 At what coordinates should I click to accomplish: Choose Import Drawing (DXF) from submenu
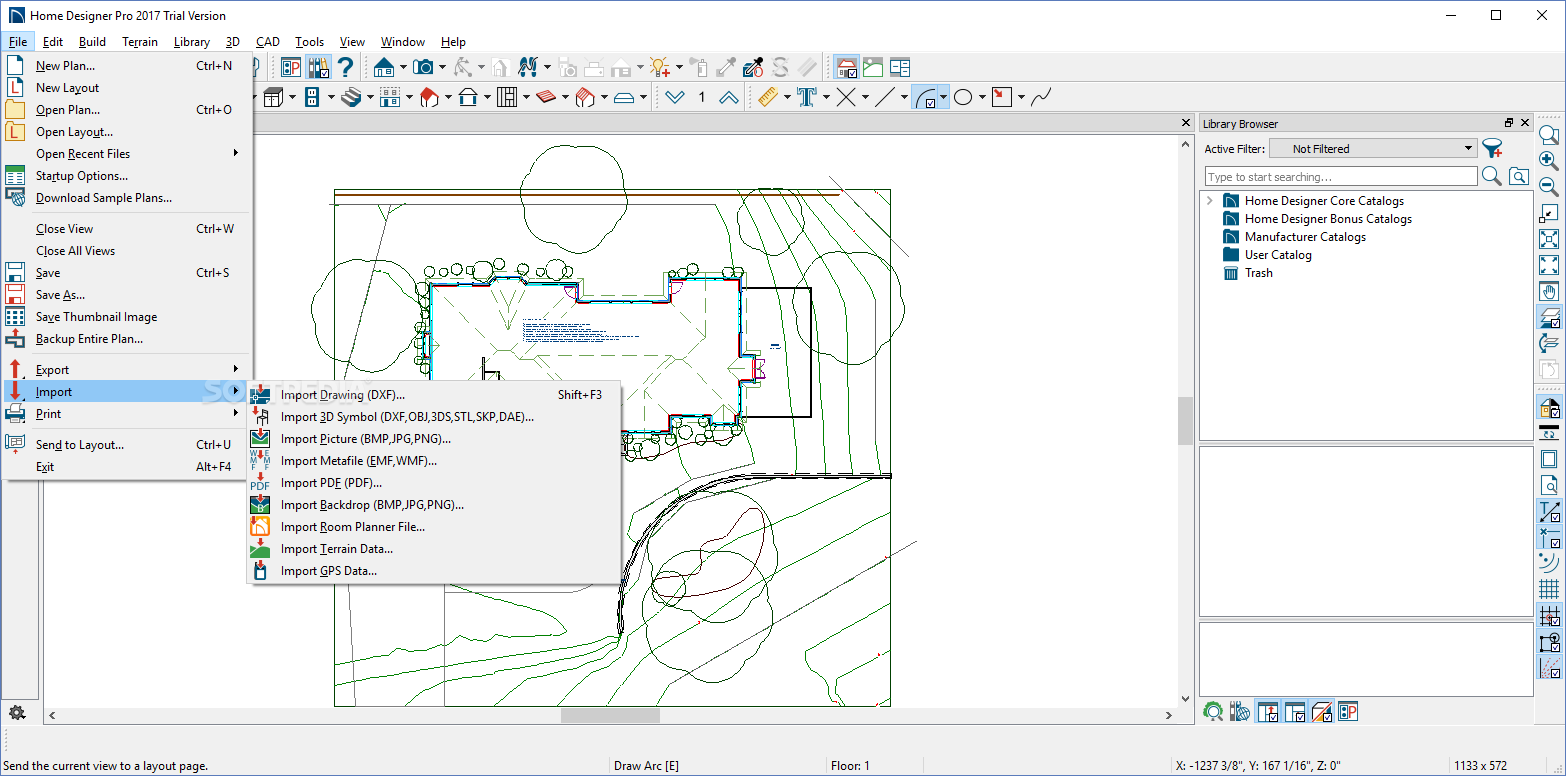pos(434,395)
